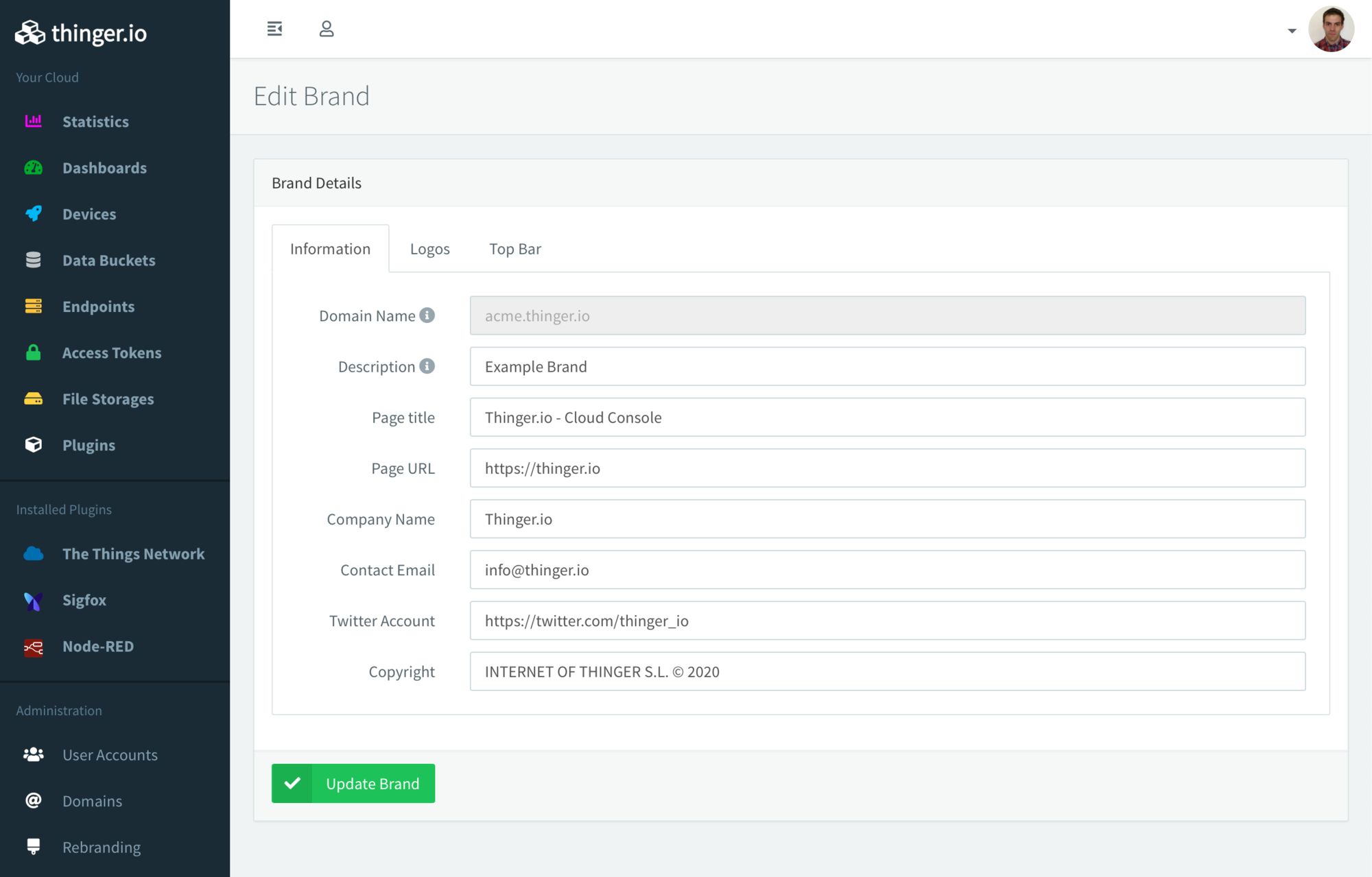Open Plugins cube icon
The height and width of the screenshot is (877, 1372).
[x=33, y=445]
